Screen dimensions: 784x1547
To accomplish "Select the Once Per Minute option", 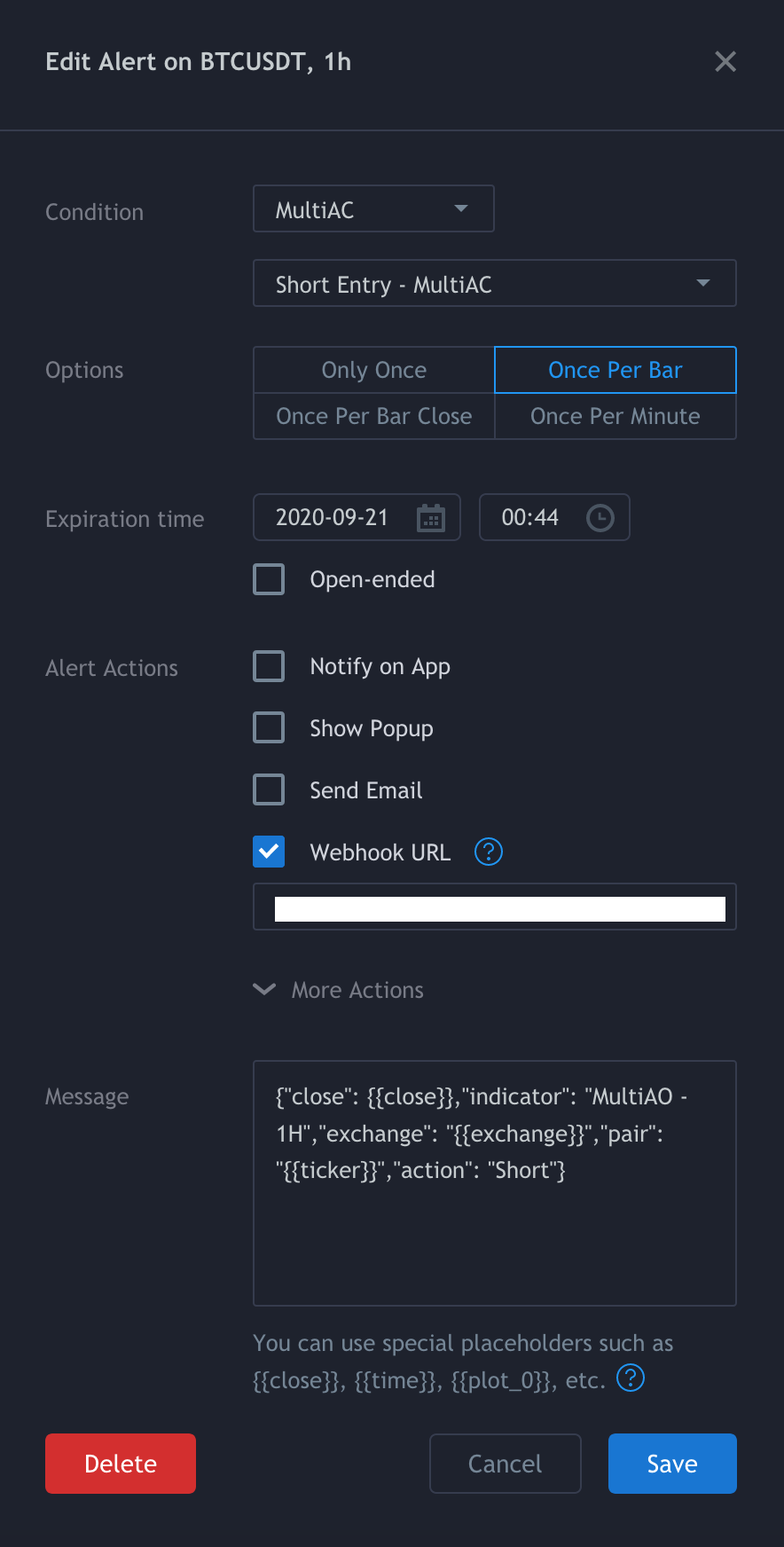I will pyautogui.click(x=615, y=415).
